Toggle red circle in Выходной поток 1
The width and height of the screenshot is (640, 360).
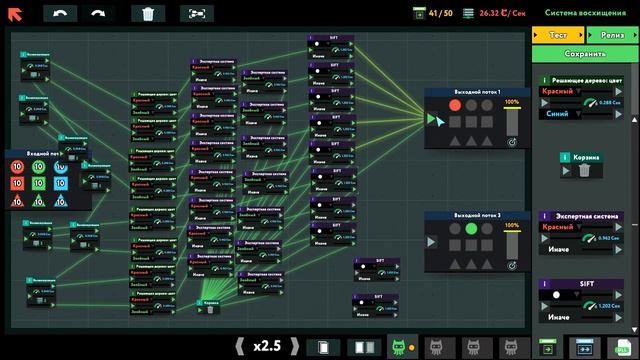pos(455,105)
